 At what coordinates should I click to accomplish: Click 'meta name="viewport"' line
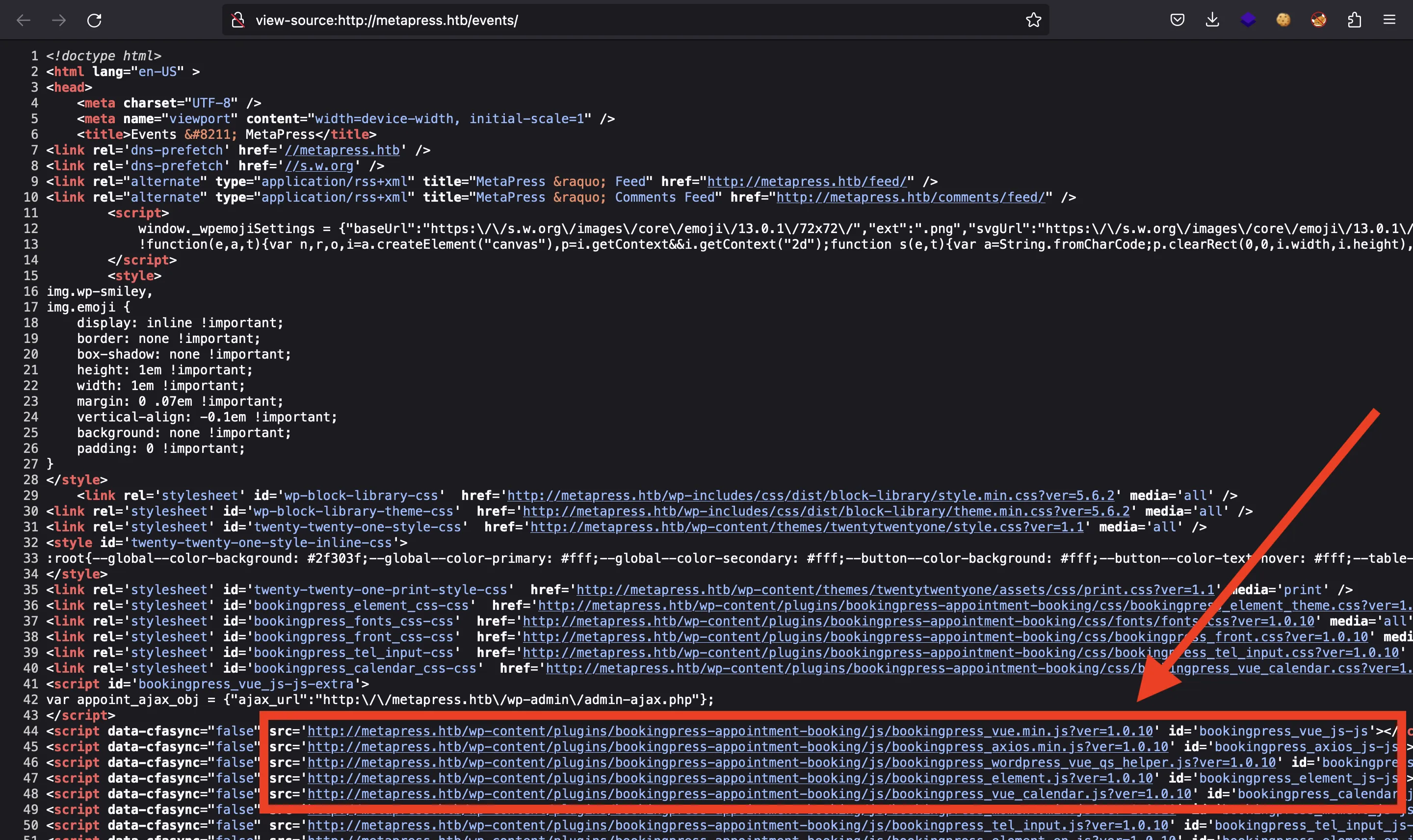pos(346,119)
